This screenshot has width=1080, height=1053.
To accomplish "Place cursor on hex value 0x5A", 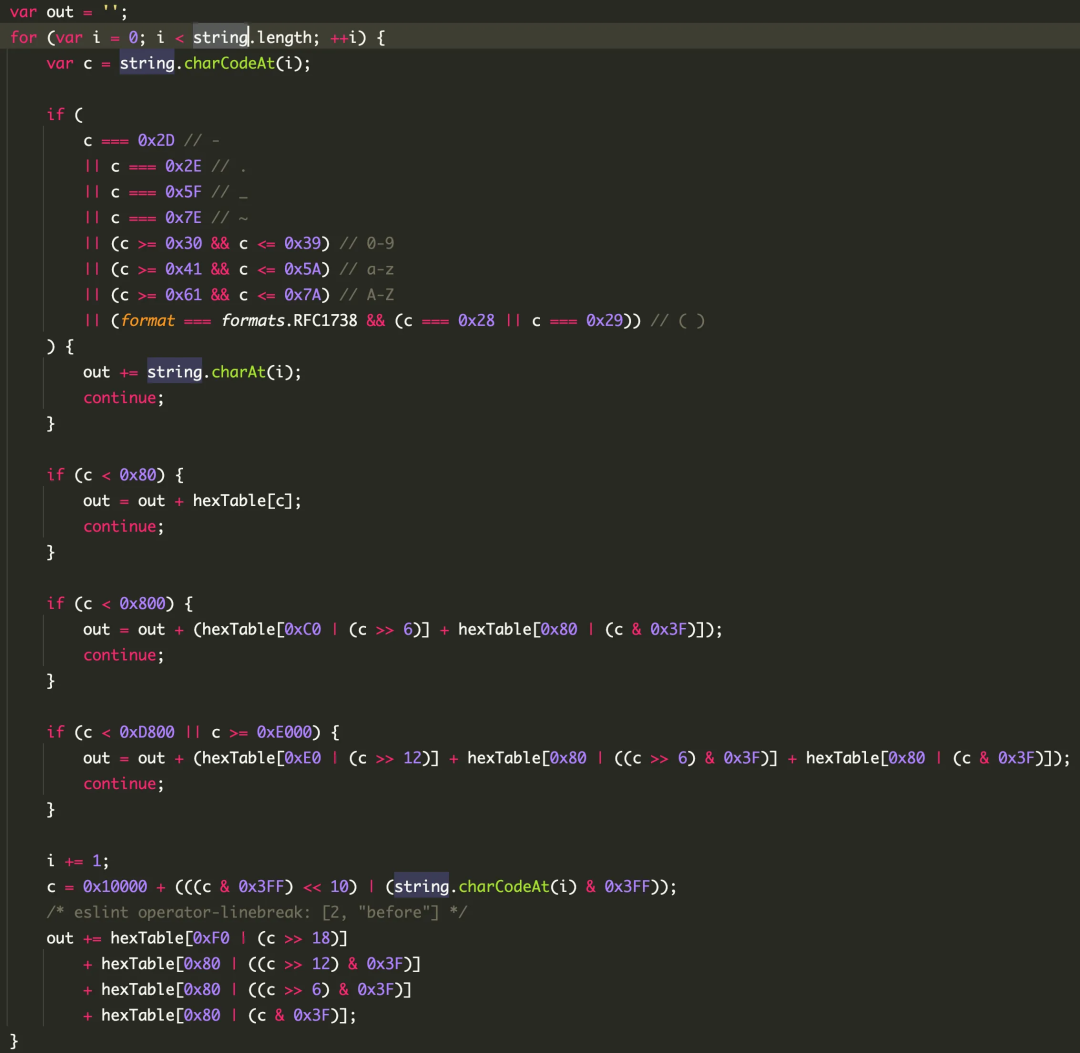I will point(302,269).
